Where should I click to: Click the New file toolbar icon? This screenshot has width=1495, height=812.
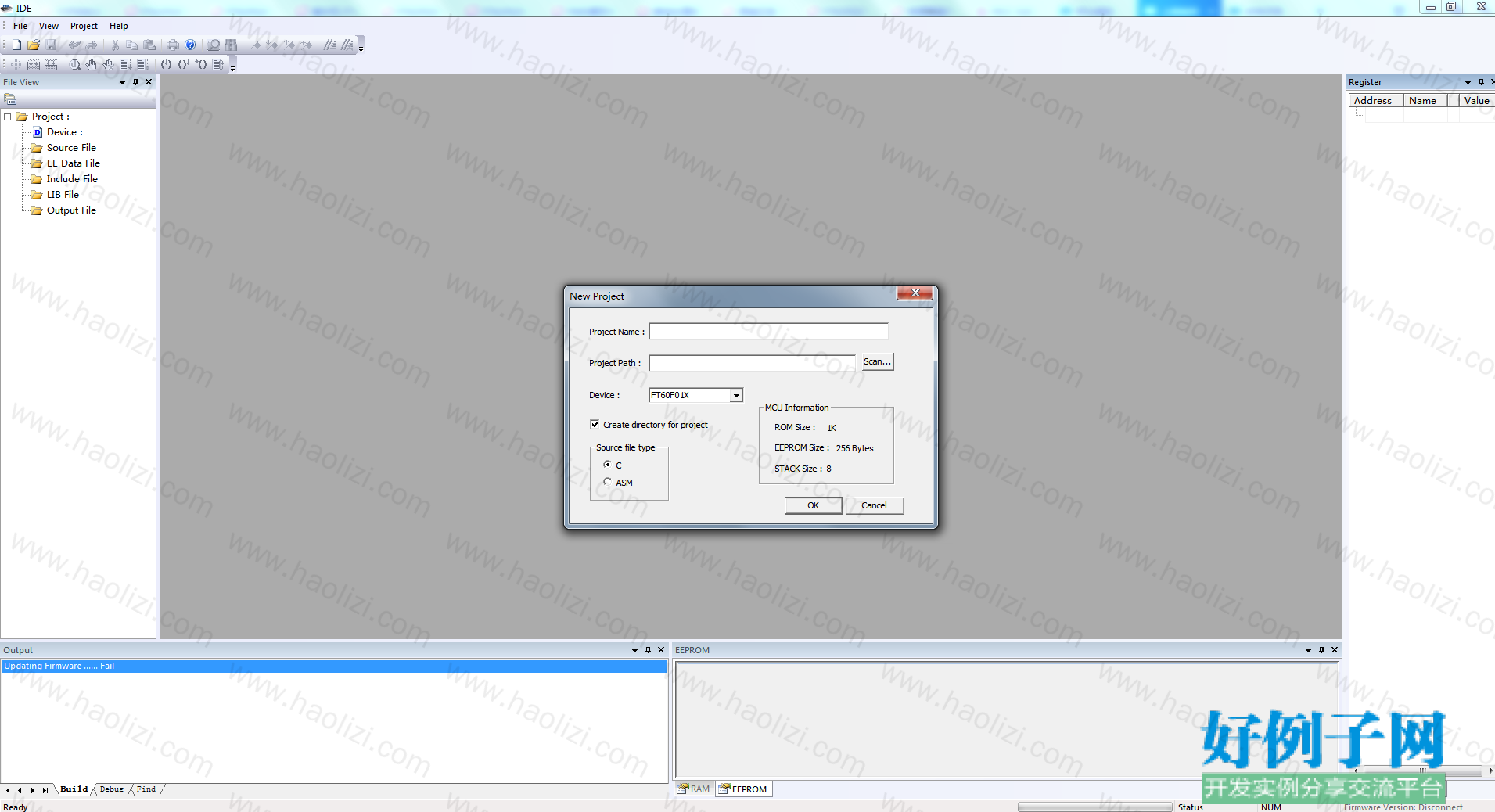click(16, 45)
